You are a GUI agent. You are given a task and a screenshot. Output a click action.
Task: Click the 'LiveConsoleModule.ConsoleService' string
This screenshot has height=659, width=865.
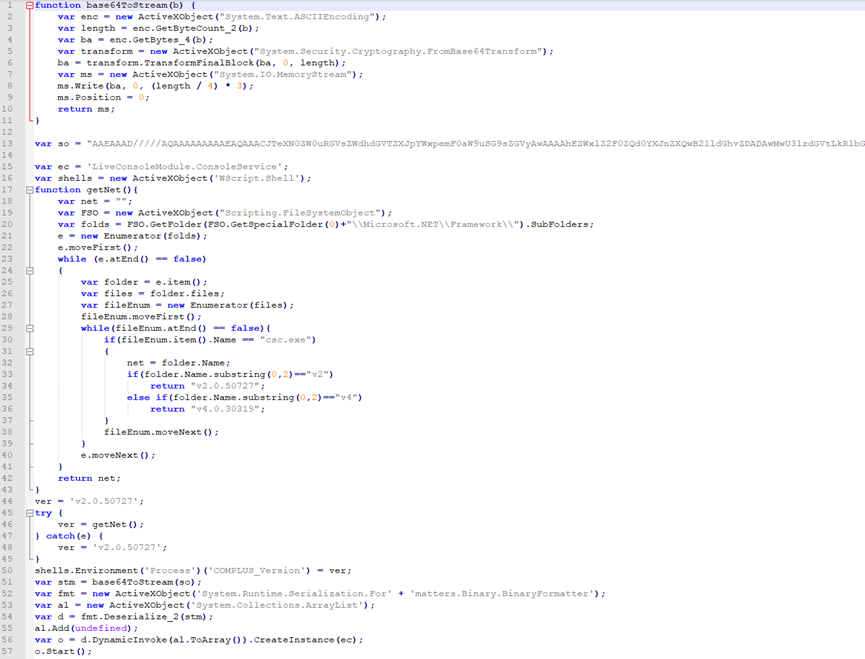(184, 167)
